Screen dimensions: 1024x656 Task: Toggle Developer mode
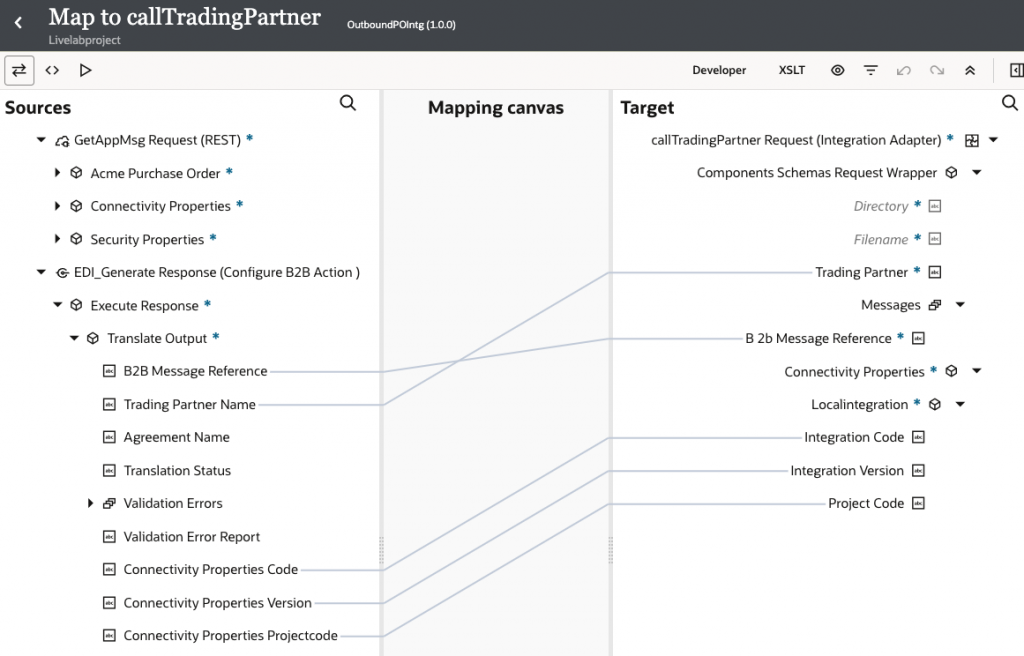tap(719, 71)
